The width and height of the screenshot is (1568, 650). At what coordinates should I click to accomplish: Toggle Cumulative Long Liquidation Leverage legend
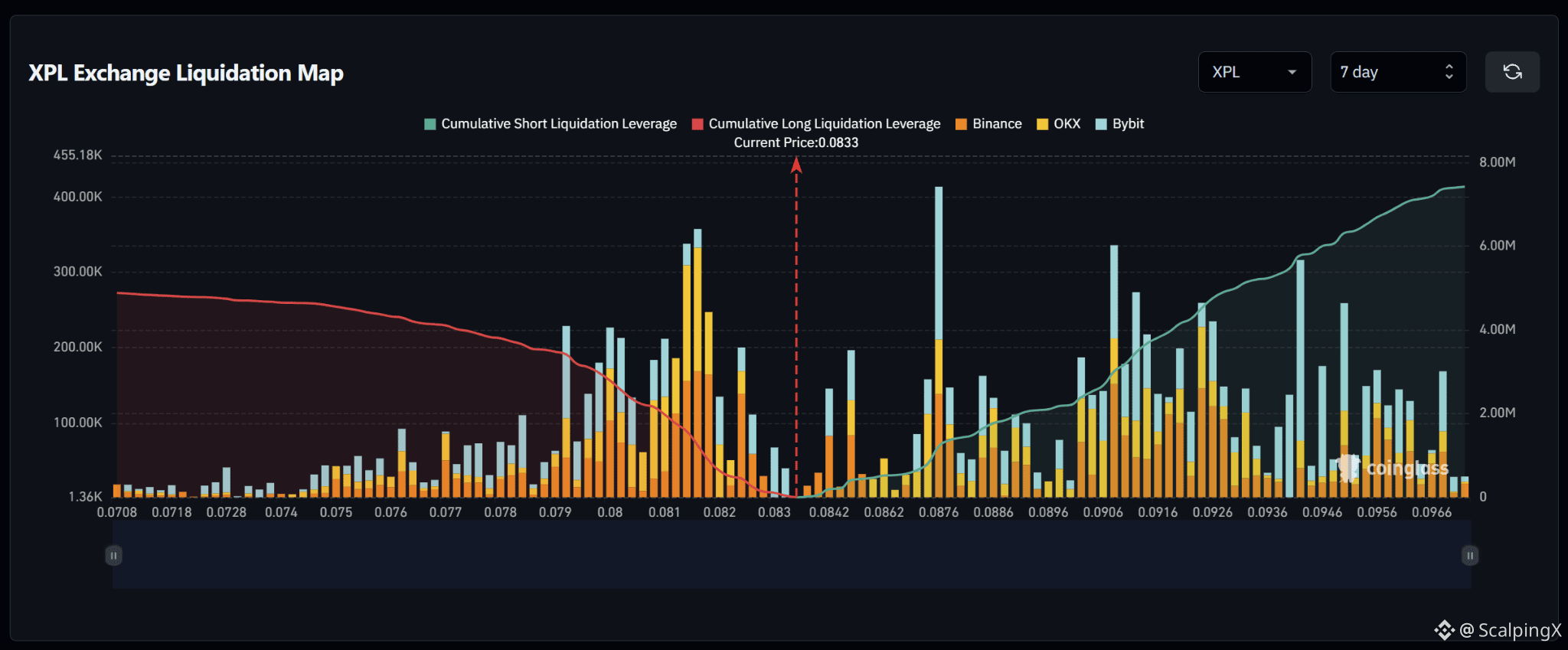click(x=816, y=124)
